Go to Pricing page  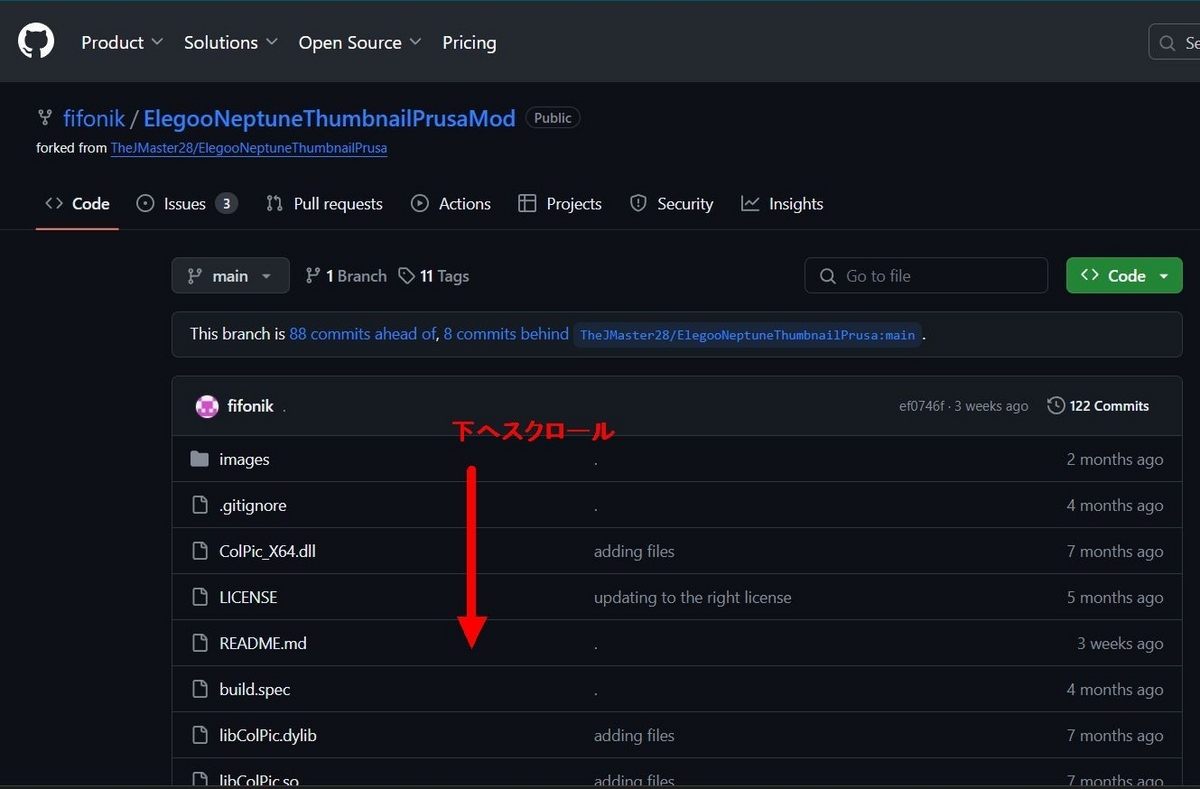coord(469,42)
